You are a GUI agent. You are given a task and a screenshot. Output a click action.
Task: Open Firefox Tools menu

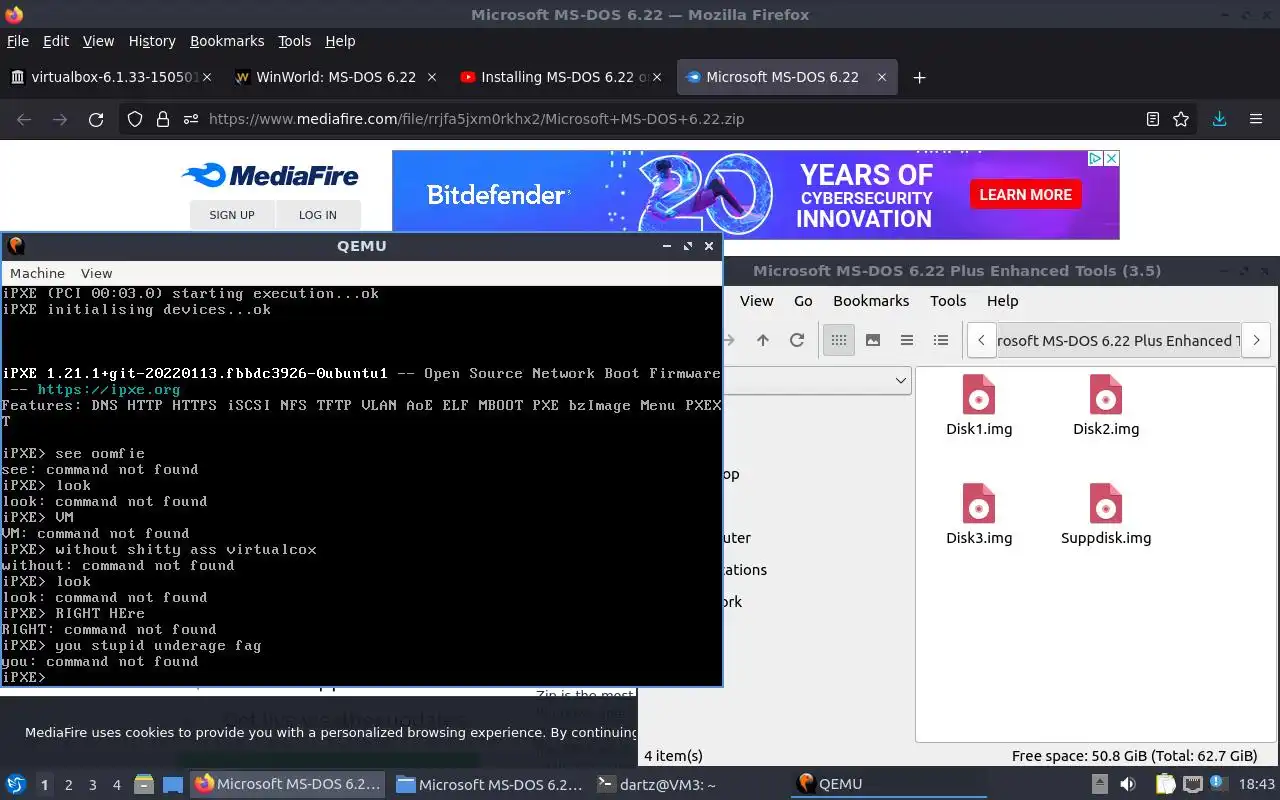pyautogui.click(x=295, y=41)
